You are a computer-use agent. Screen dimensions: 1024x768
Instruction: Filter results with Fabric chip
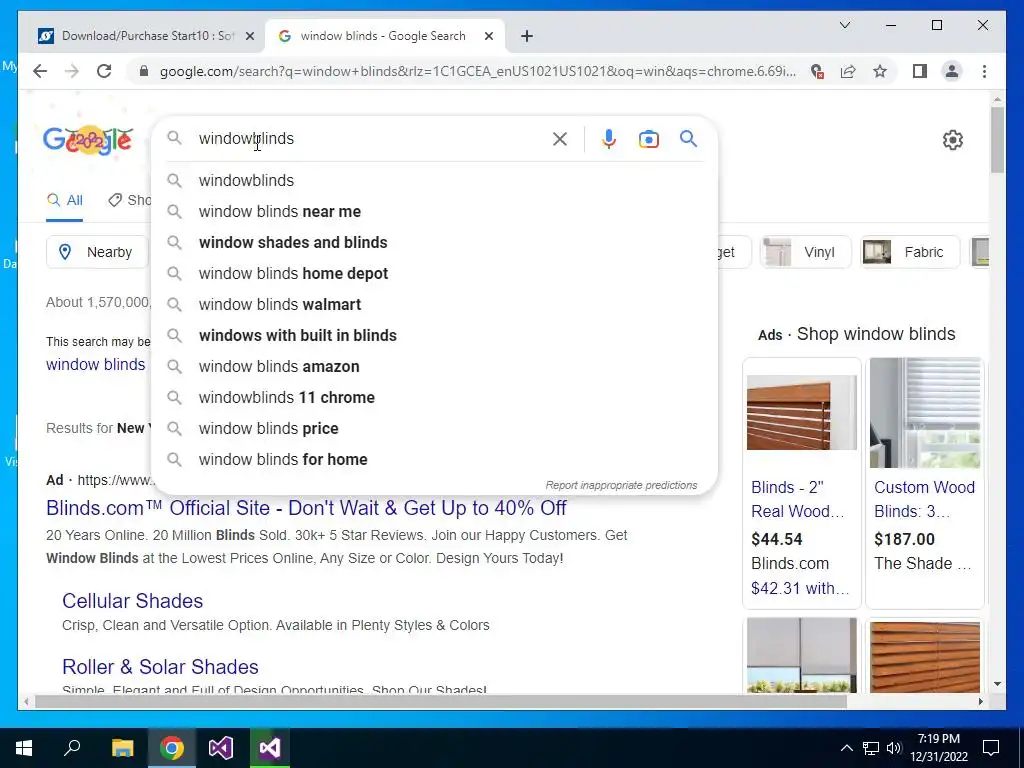[910, 252]
